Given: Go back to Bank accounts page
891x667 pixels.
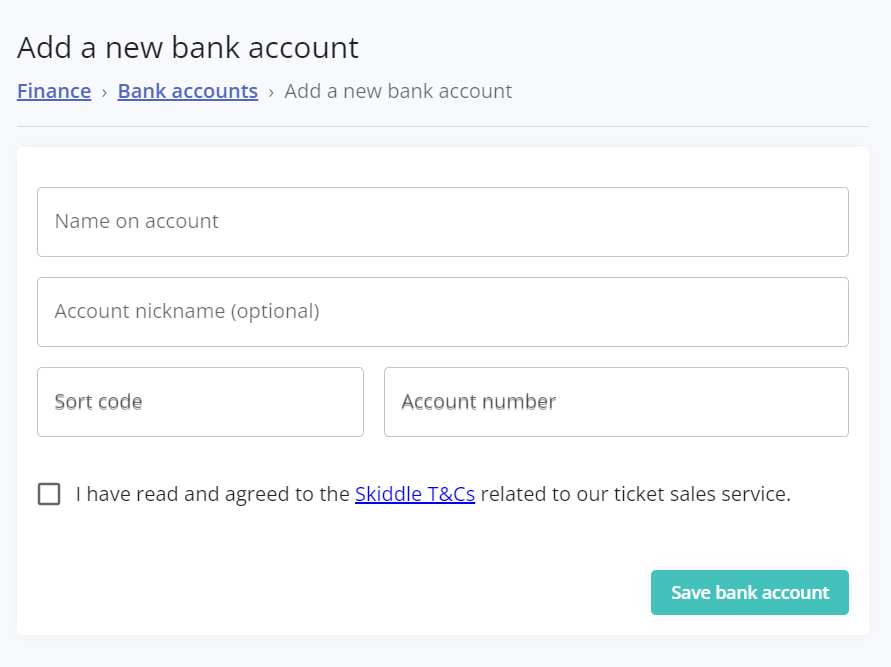Looking at the screenshot, I should (x=188, y=91).
